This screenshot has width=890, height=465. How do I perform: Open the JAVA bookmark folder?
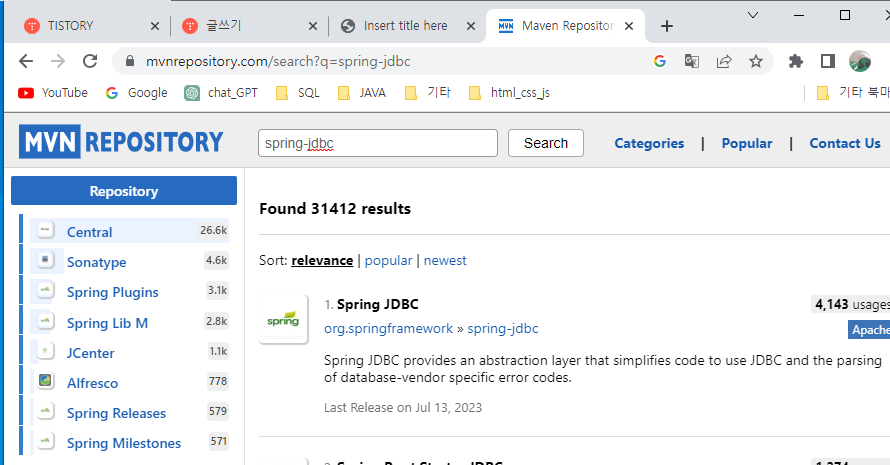coord(362,93)
